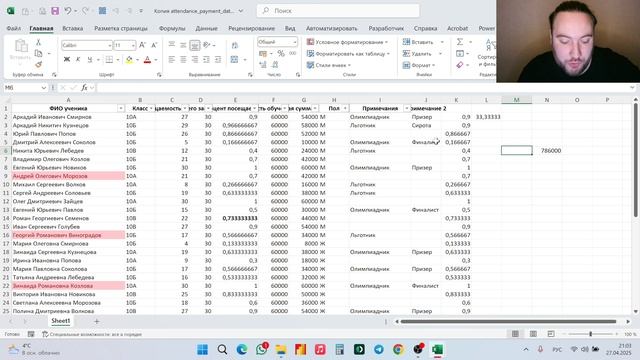Click the Стили ячеек button
Viewport: 640px width, 360px height.
click(x=329, y=65)
